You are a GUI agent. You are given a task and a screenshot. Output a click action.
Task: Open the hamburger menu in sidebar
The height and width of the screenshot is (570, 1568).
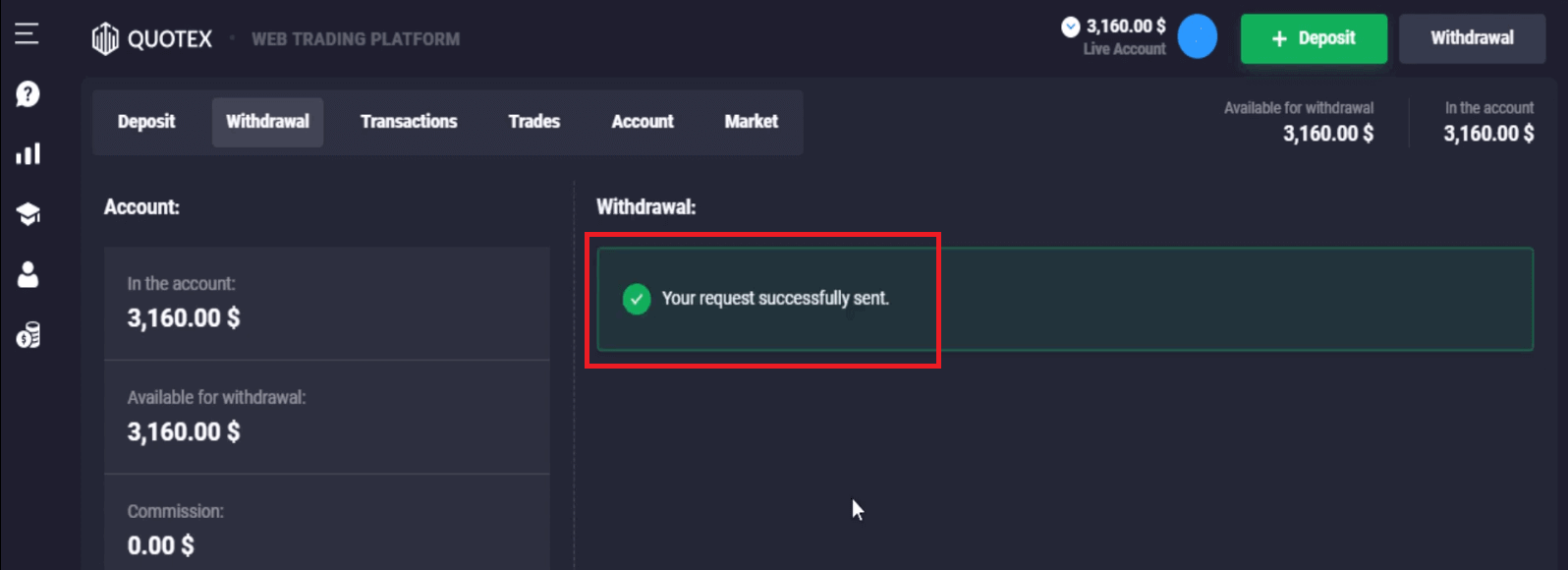click(27, 34)
